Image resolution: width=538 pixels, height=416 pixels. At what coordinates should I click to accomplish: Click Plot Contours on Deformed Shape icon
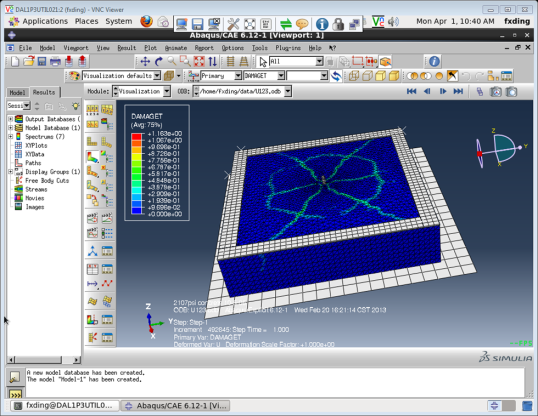92,157
